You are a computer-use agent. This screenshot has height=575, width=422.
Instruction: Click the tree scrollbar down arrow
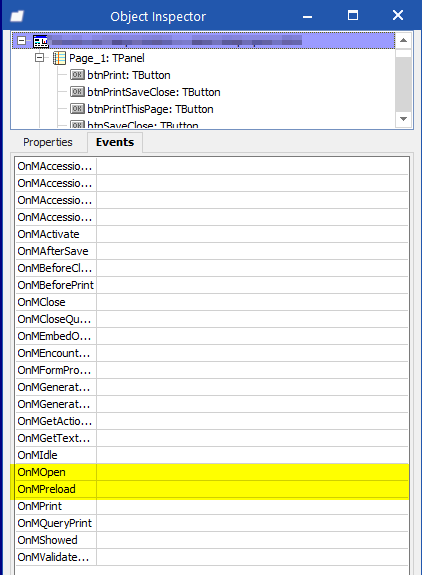coord(403,119)
